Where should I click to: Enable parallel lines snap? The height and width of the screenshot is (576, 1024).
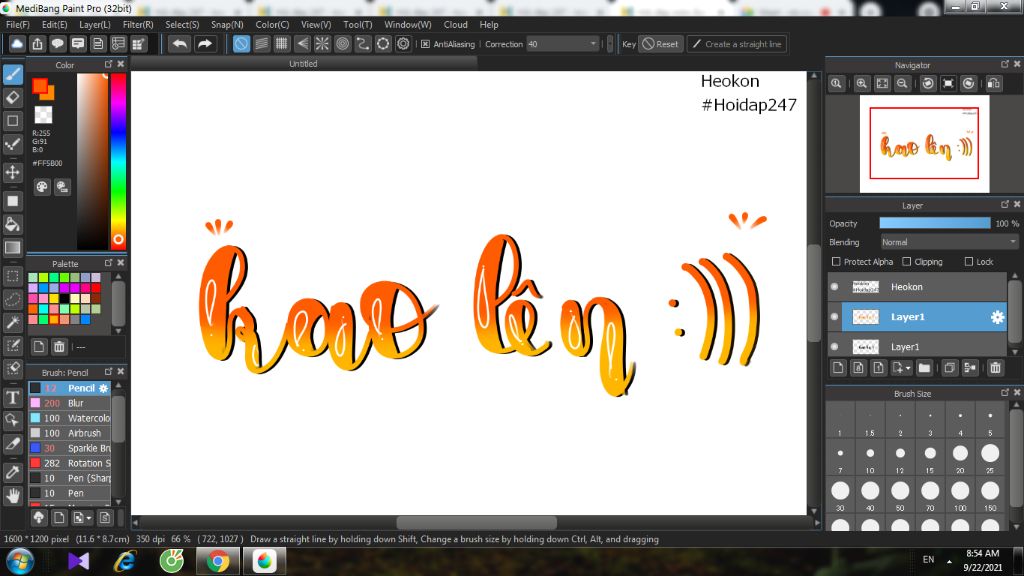coord(261,44)
